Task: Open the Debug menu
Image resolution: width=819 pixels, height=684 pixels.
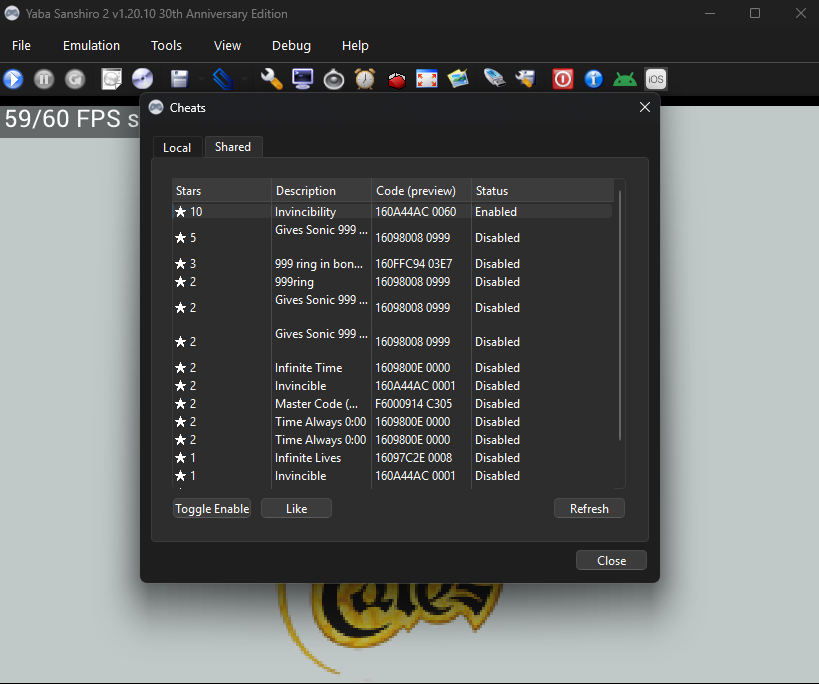Action: tap(291, 46)
